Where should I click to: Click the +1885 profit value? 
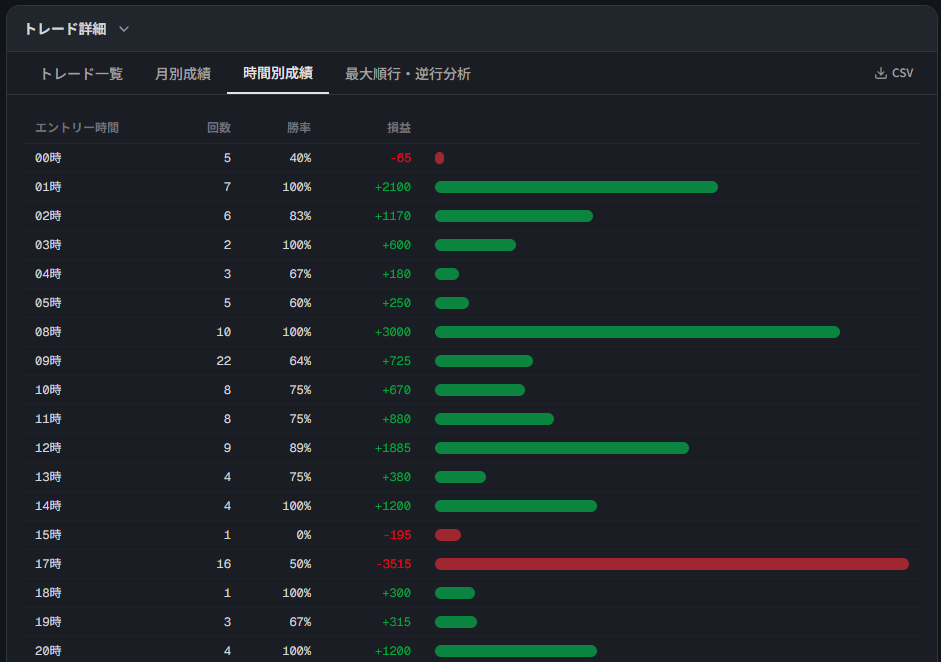(392, 448)
